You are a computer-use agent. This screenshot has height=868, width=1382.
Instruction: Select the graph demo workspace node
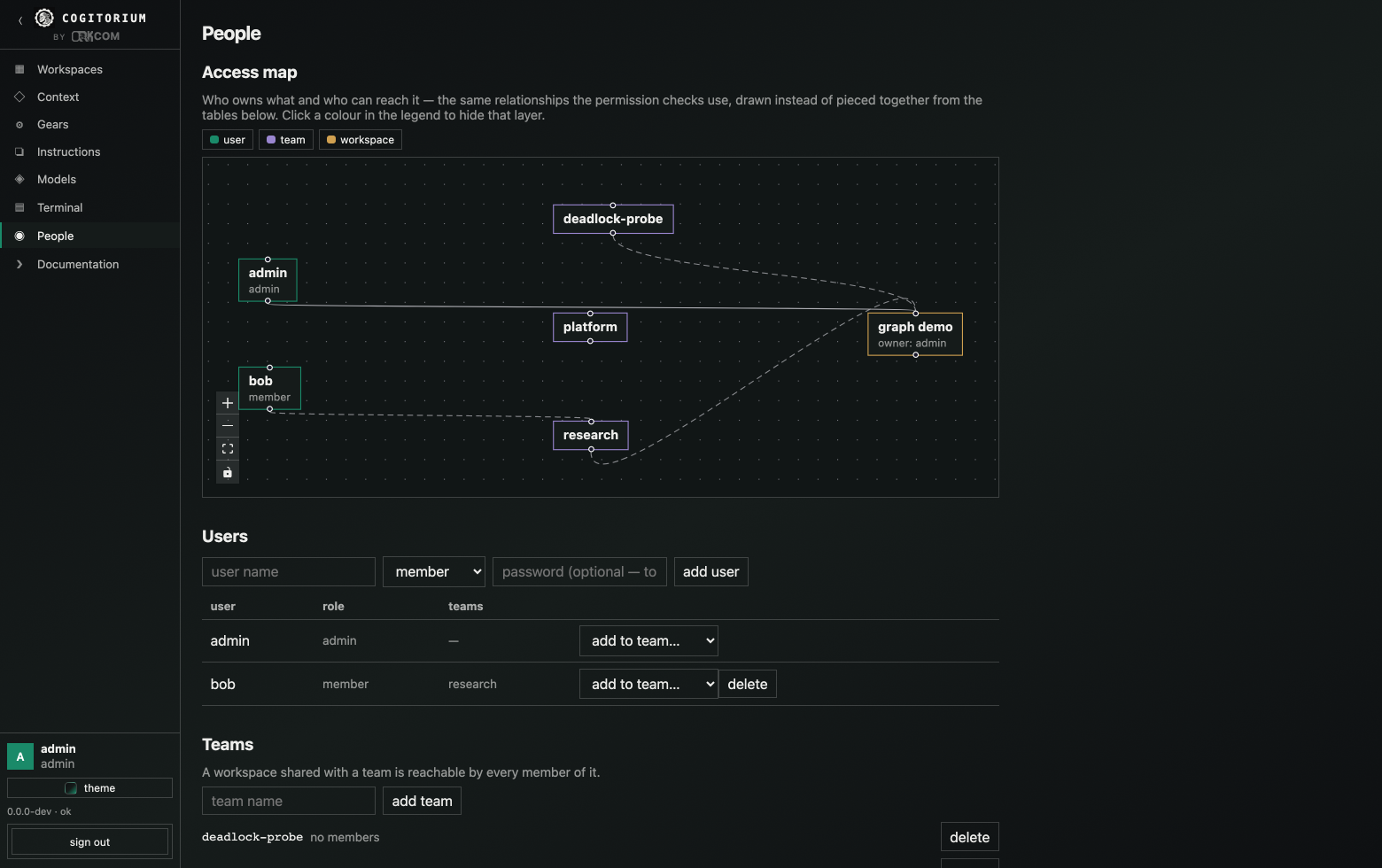tap(915, 334)
